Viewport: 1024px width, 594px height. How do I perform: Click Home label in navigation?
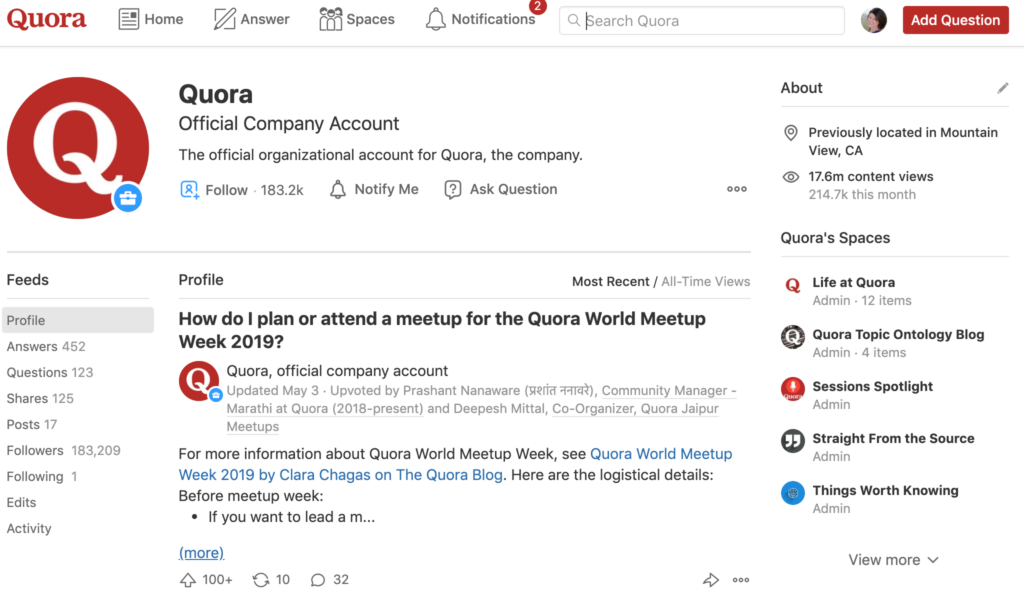[x=164, y=20]
